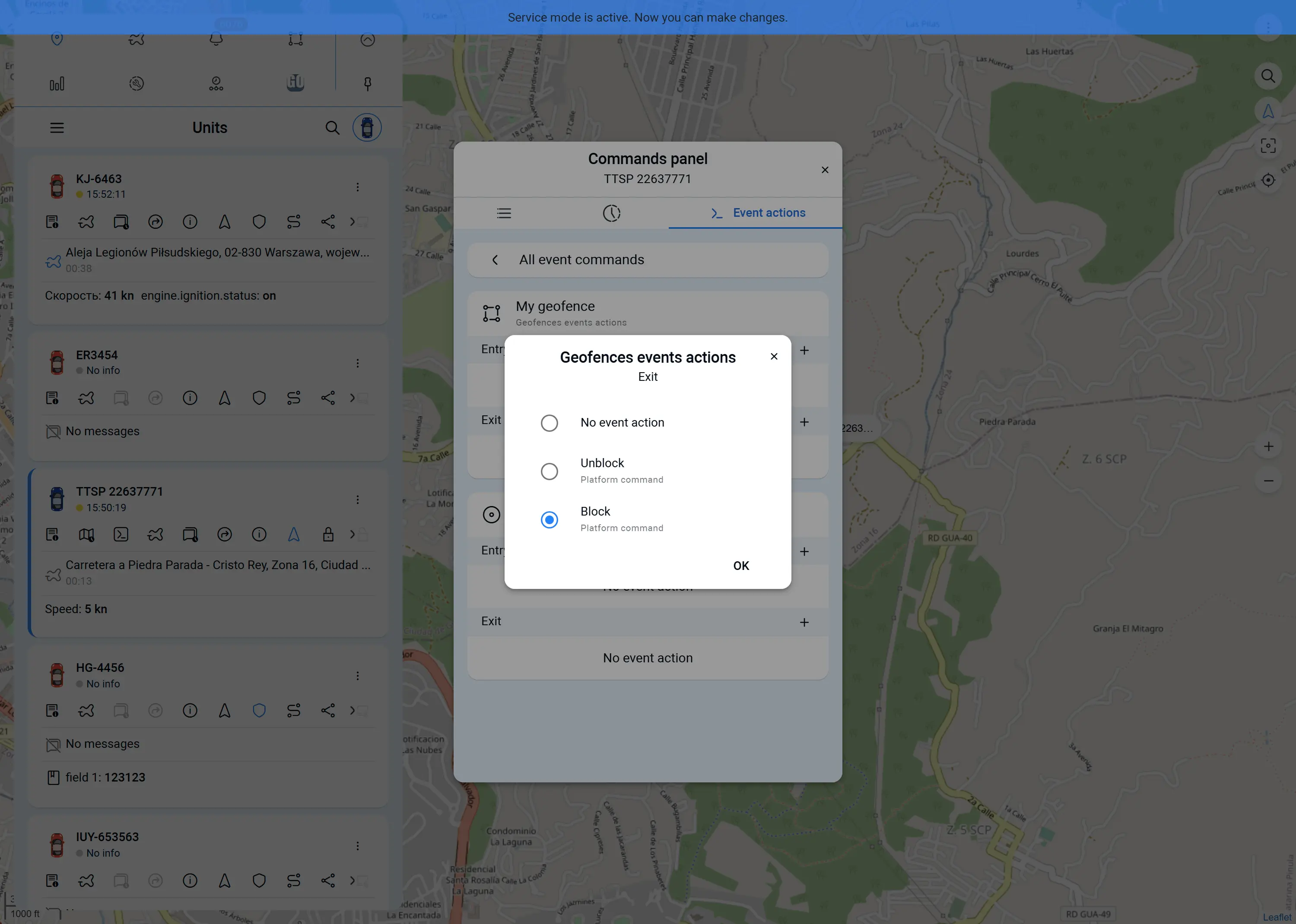Switch to the Event actions tab
Screen dimensions: 1296x924
coord(756,213)
